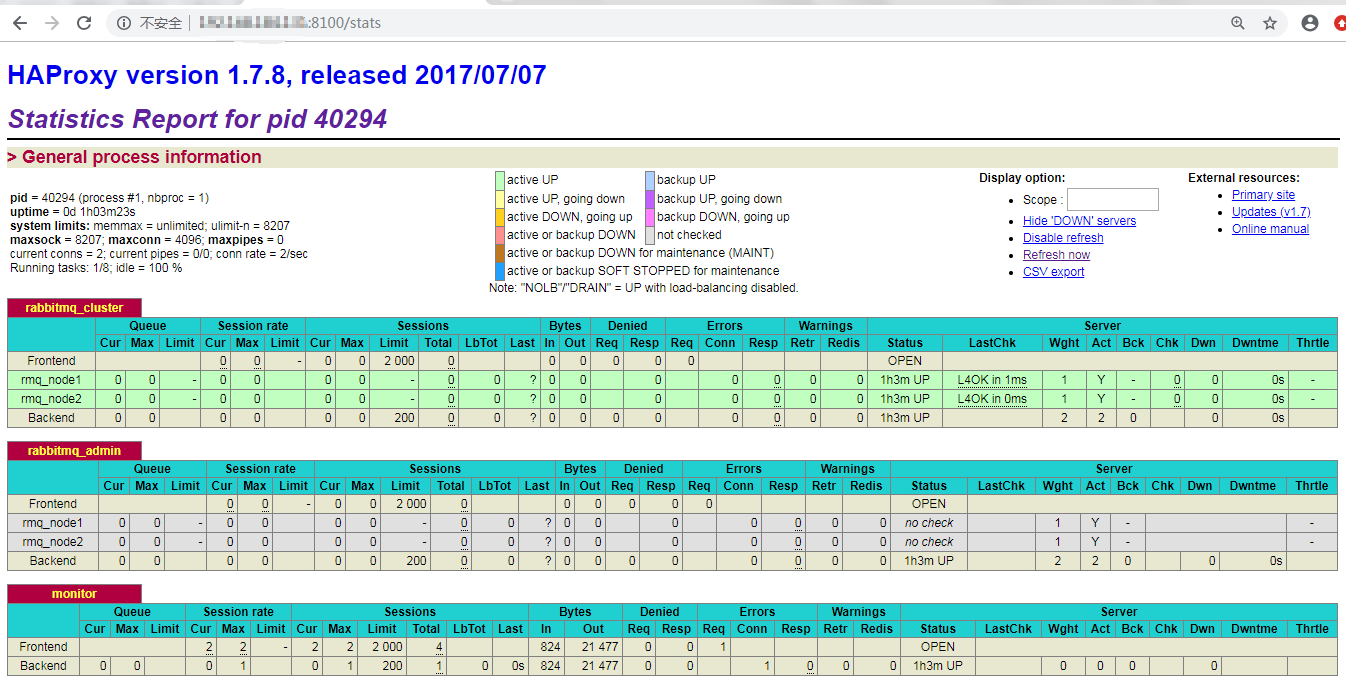Click Hide 'DOWN' servers link

click(x=1079, y=221)
